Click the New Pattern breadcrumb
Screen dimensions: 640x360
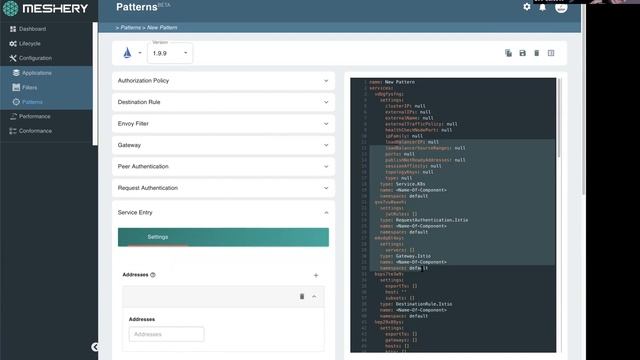pyautogui.click(x=162, y=28)
